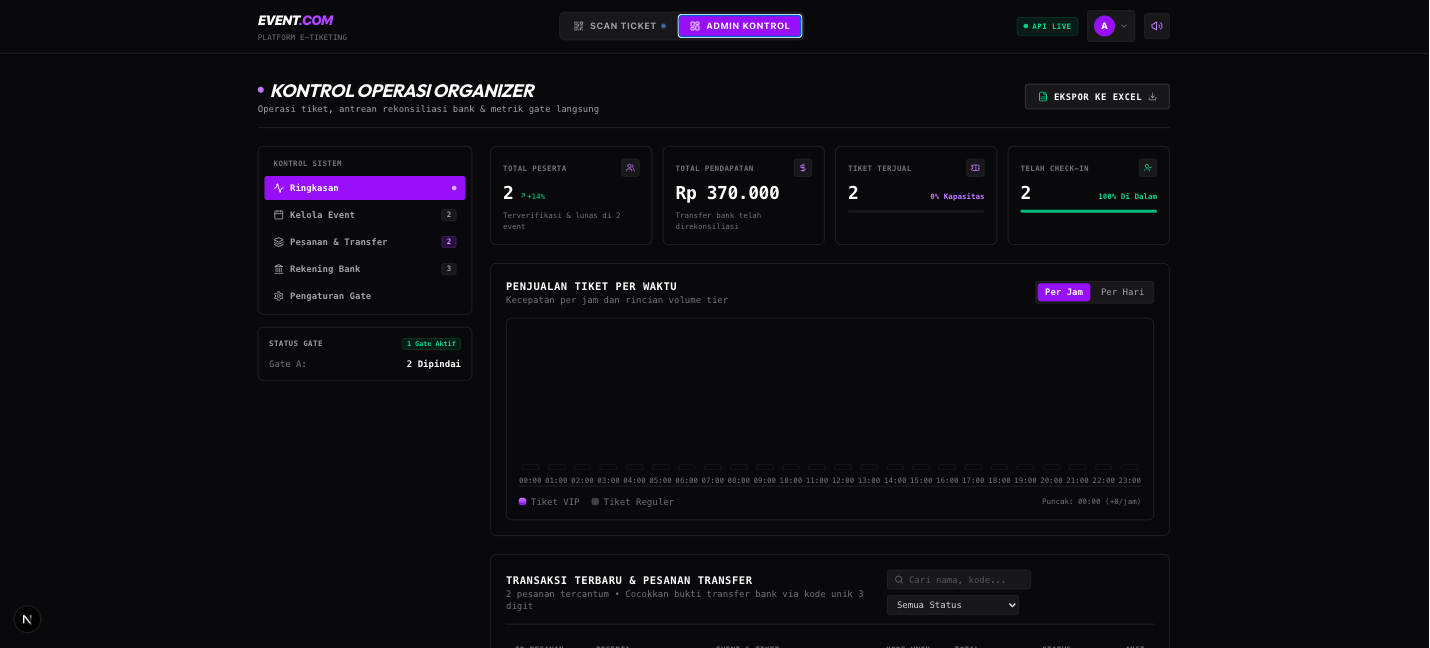Click the Tiket Terjual ticket icon
Screen dimensions: 1430x648
click(x=975, y=168)
